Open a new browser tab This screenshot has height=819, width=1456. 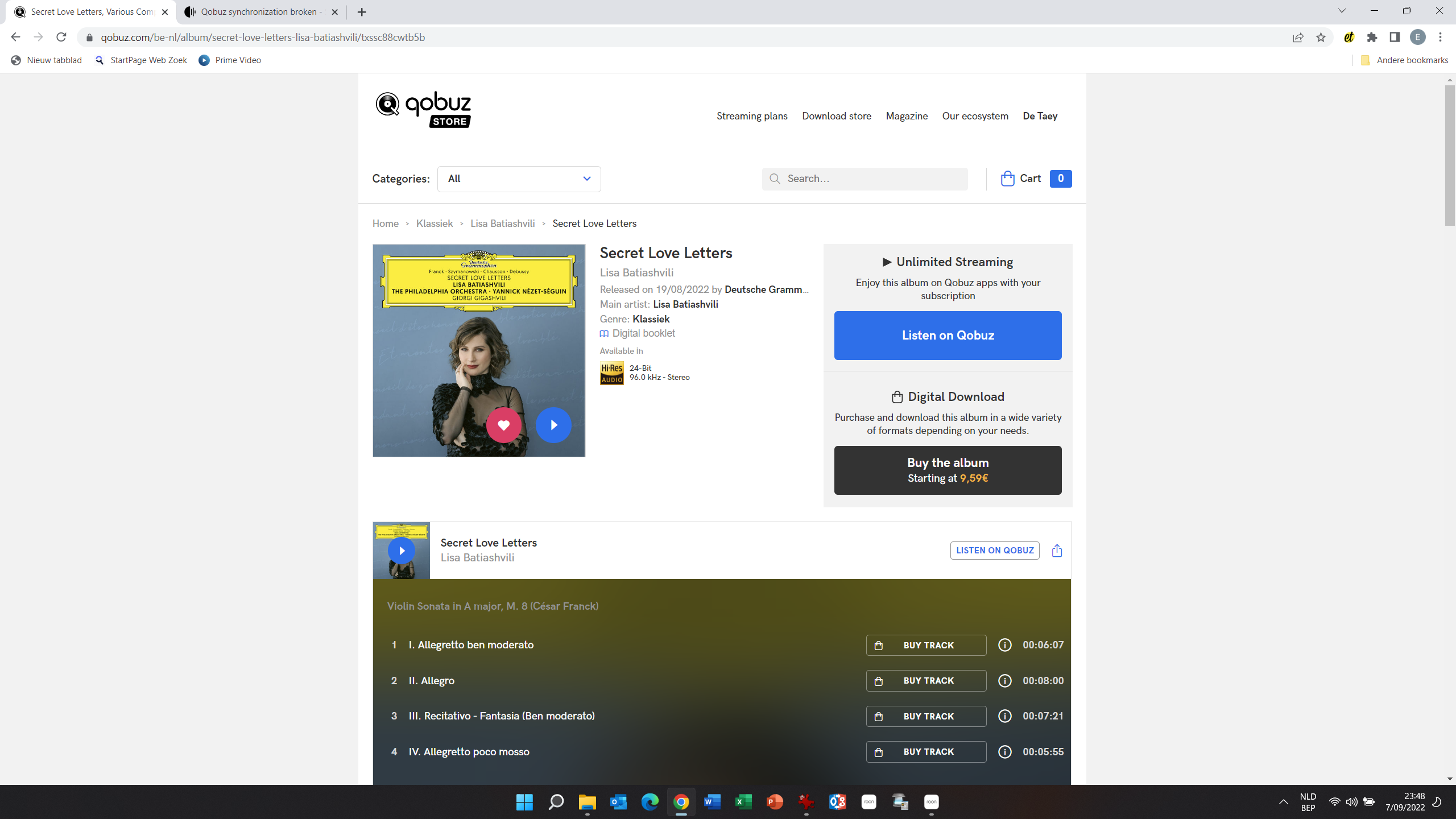(x=362, y=12)
